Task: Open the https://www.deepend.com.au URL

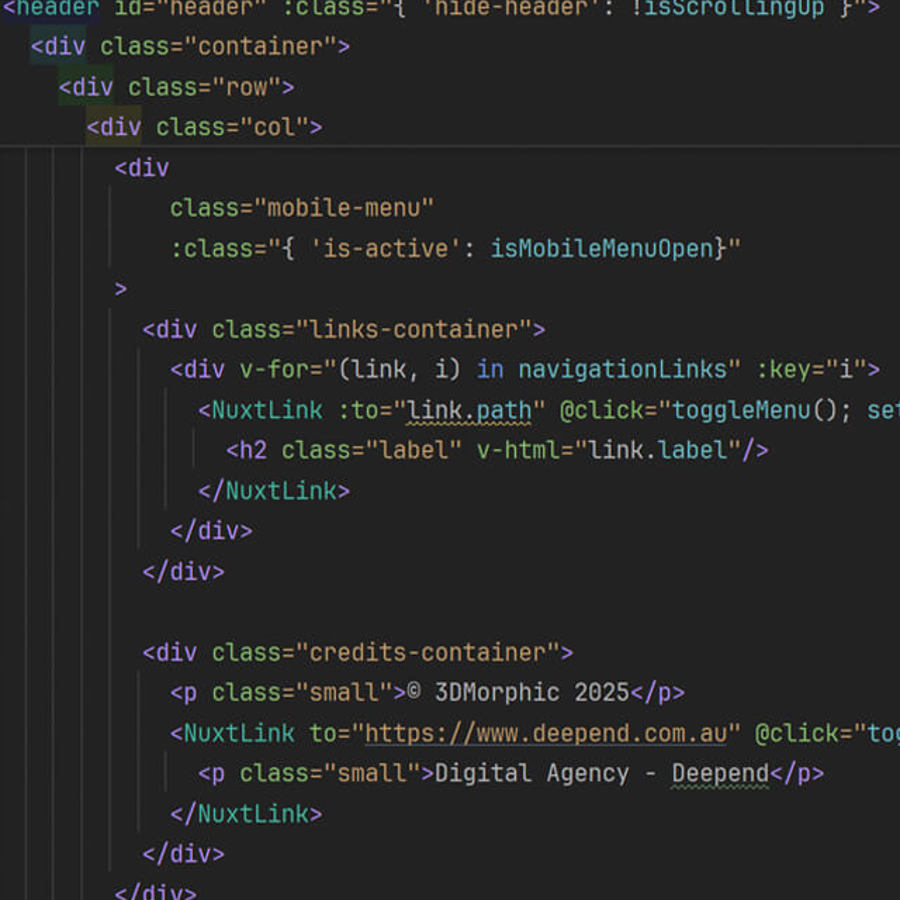Action: (546, 734)
